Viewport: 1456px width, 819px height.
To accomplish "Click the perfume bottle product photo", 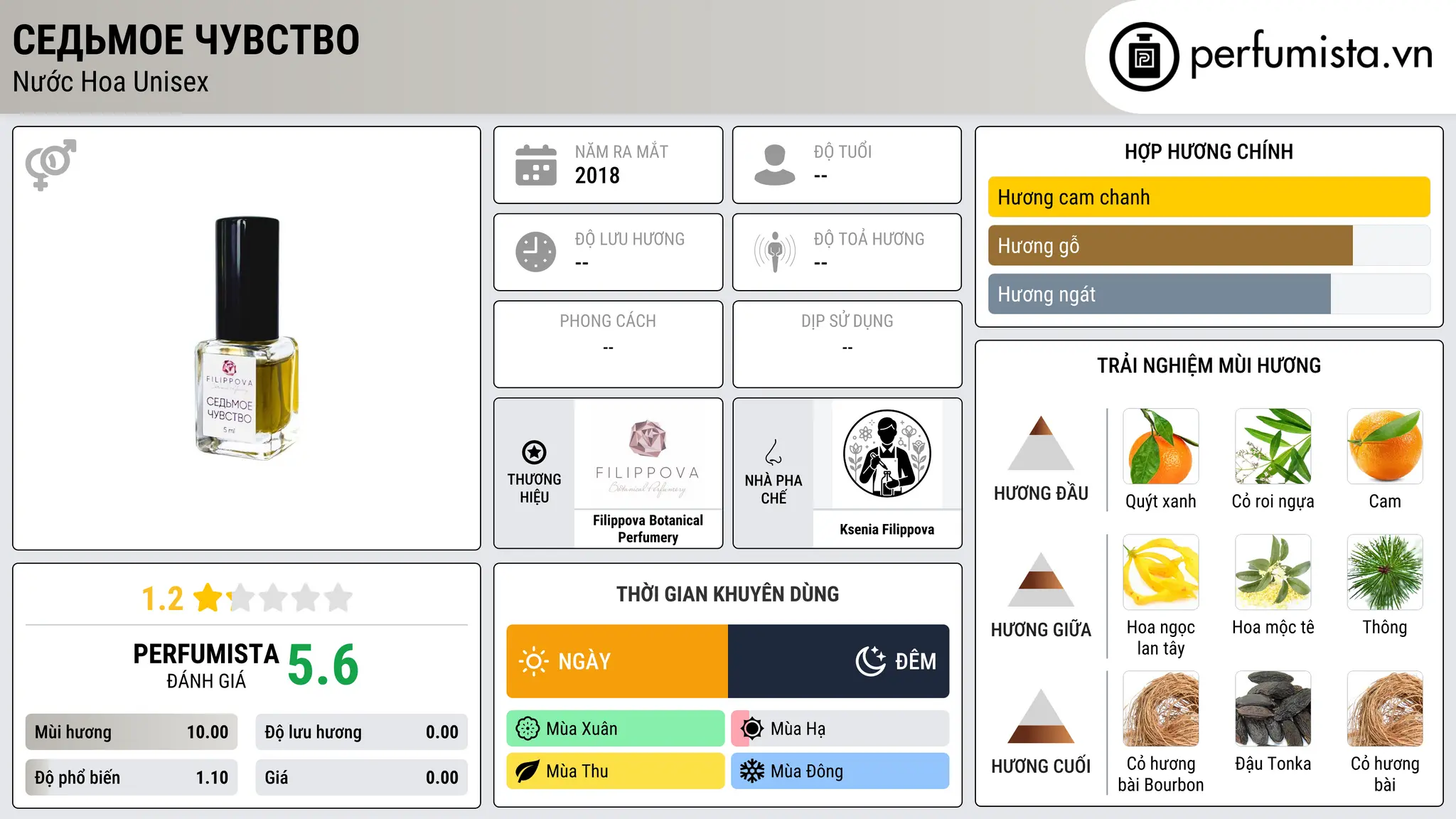I will (x=246, y=338).
